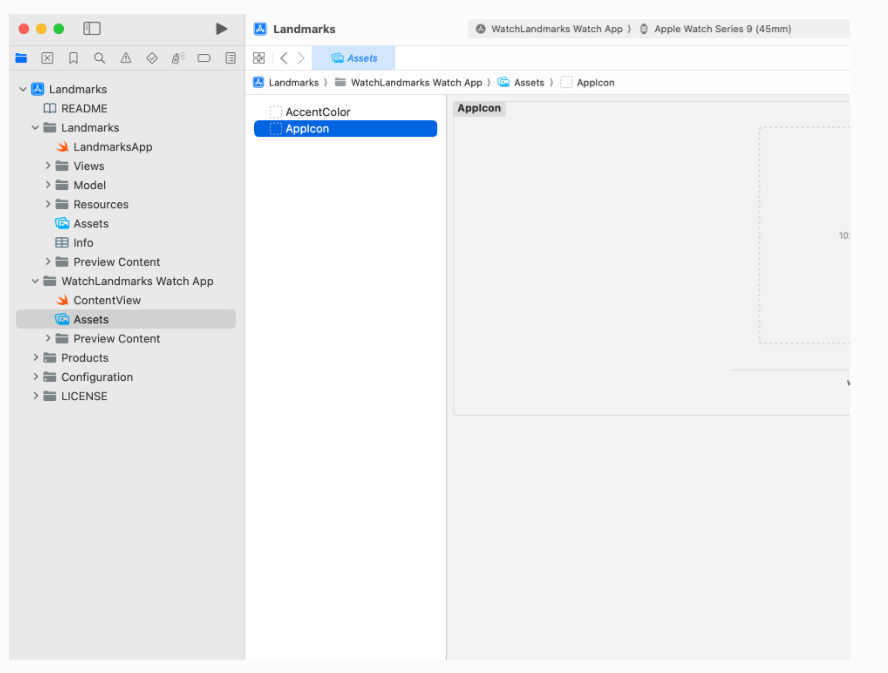Open the ContentView Swift file

pyautogui.click(x=126, y=300)
